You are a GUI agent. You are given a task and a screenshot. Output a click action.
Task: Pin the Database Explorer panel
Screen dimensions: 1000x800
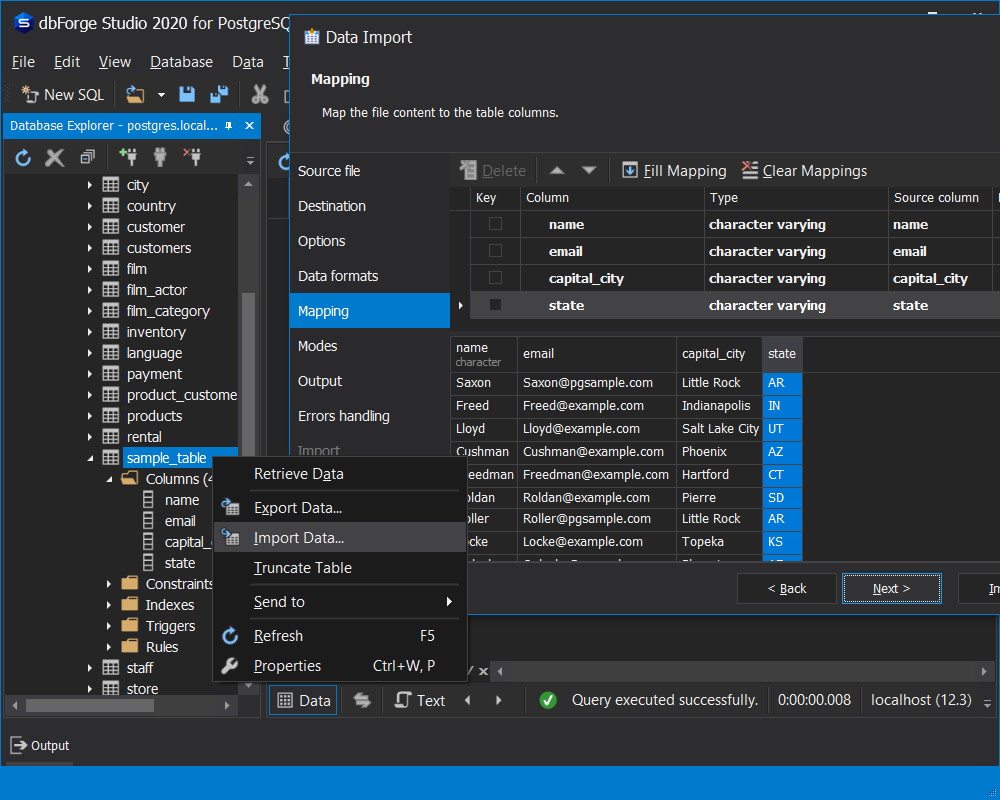[228, 126]
